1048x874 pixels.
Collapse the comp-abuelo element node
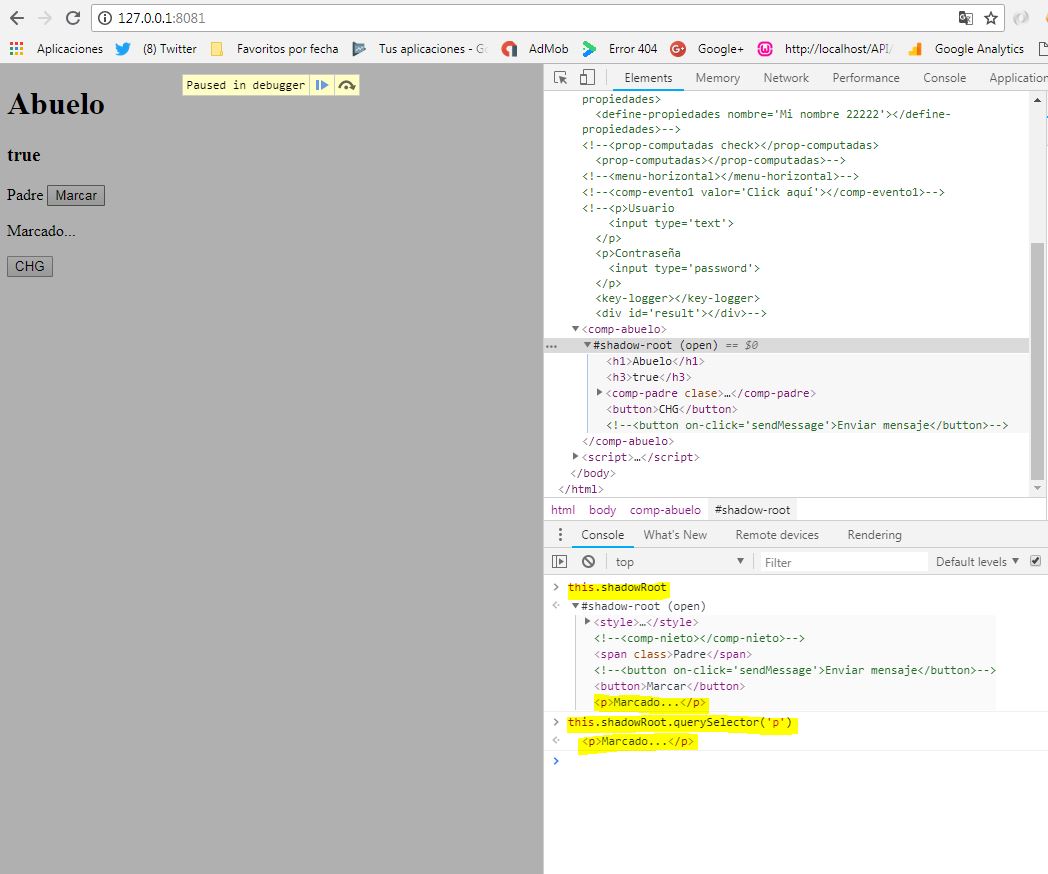(x=575, y=329)
